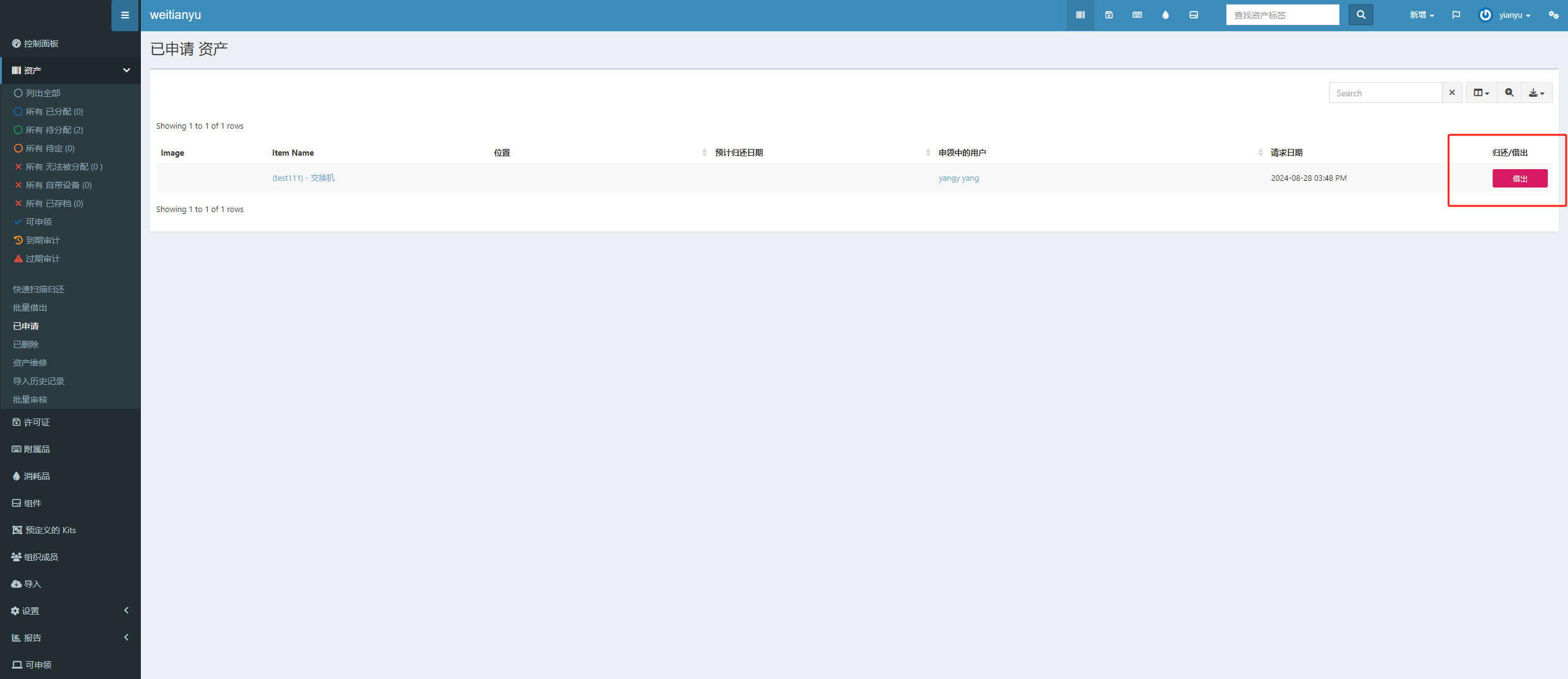Click the flag alerts icon
The width and height of the screenshot is (1568, 679).
pyautogui.click(x=1456, y=15)
